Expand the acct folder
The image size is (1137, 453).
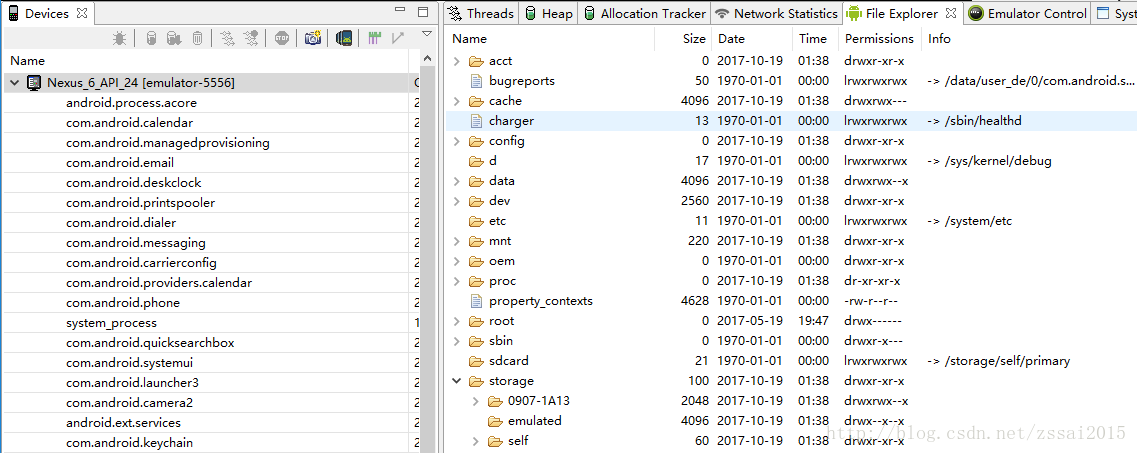click(456, 61)
